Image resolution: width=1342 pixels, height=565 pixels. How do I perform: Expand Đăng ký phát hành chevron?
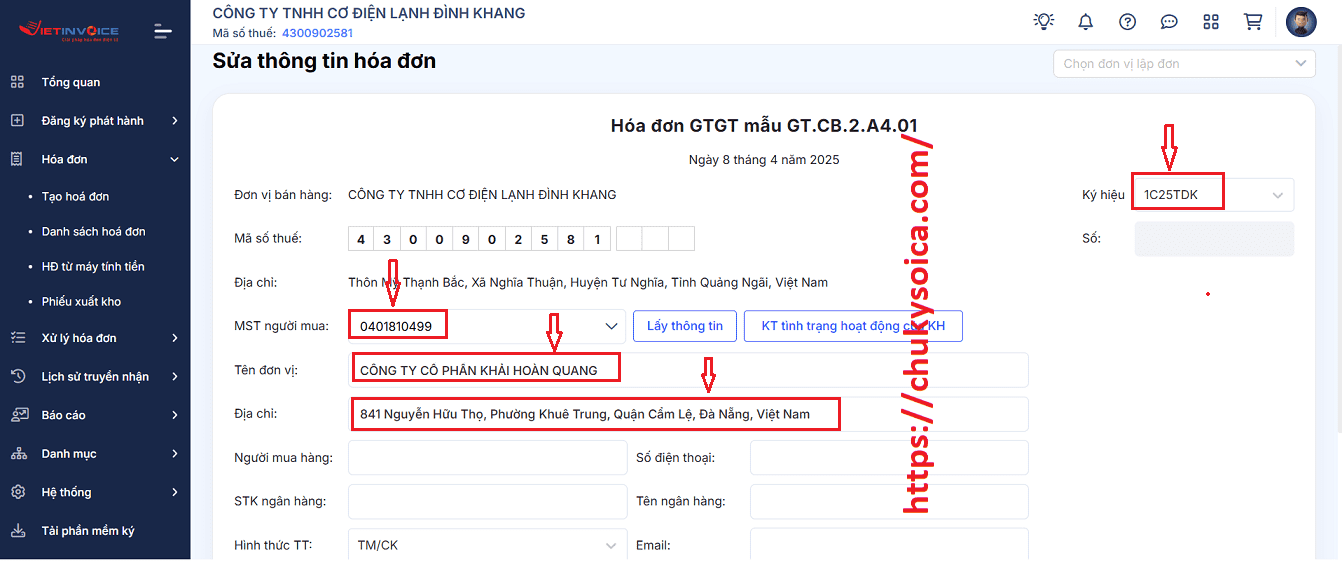coord(175,121)
